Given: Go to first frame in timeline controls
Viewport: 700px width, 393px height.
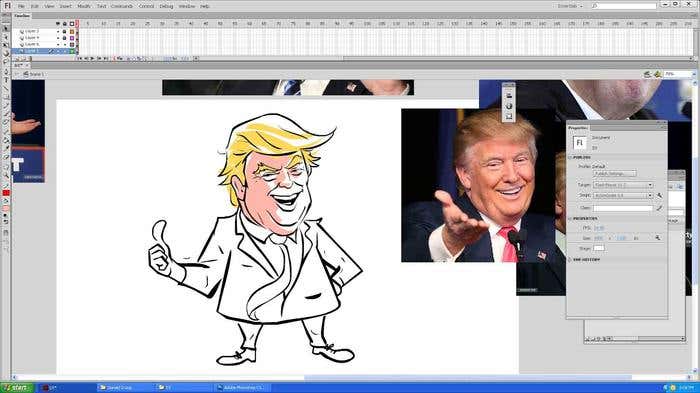Looking at the screenshot, I should (80, 59).
